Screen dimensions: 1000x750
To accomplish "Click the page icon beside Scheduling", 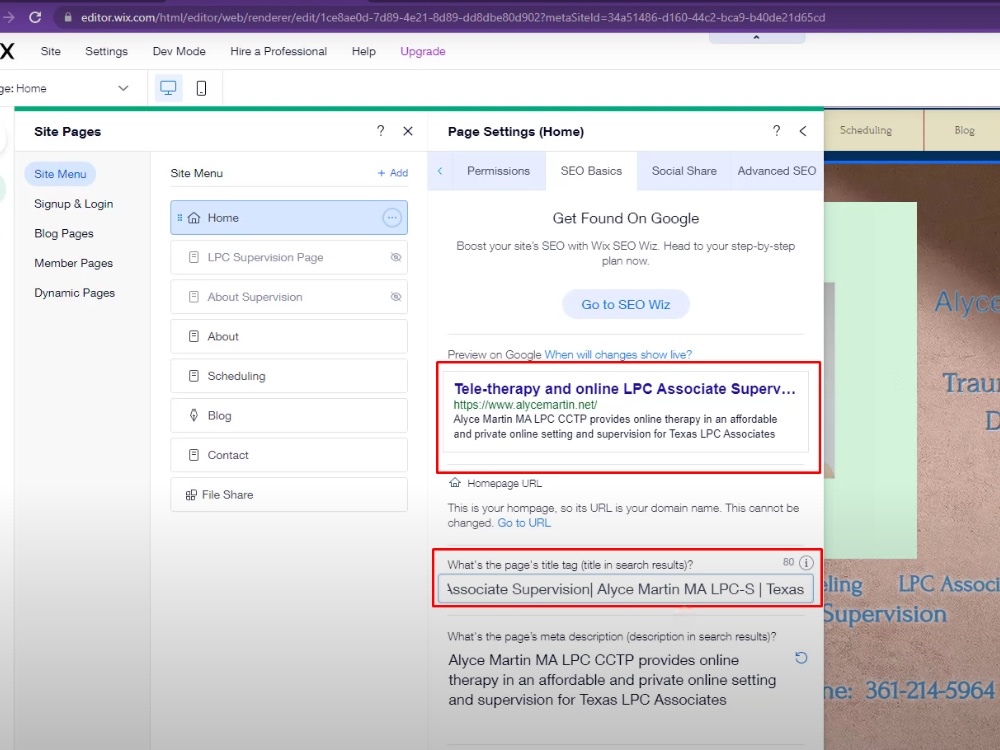I will tap(194, 376).
